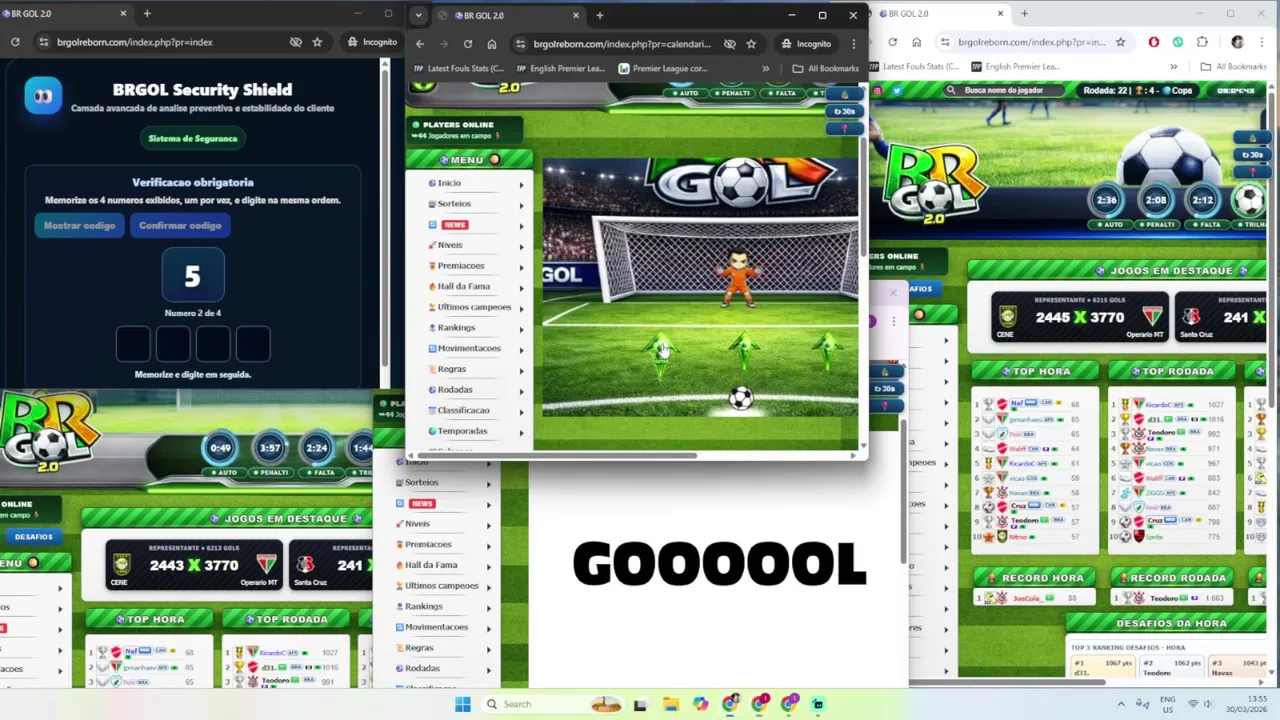Open new tab in left Security Shield window

tap(147, 13)
